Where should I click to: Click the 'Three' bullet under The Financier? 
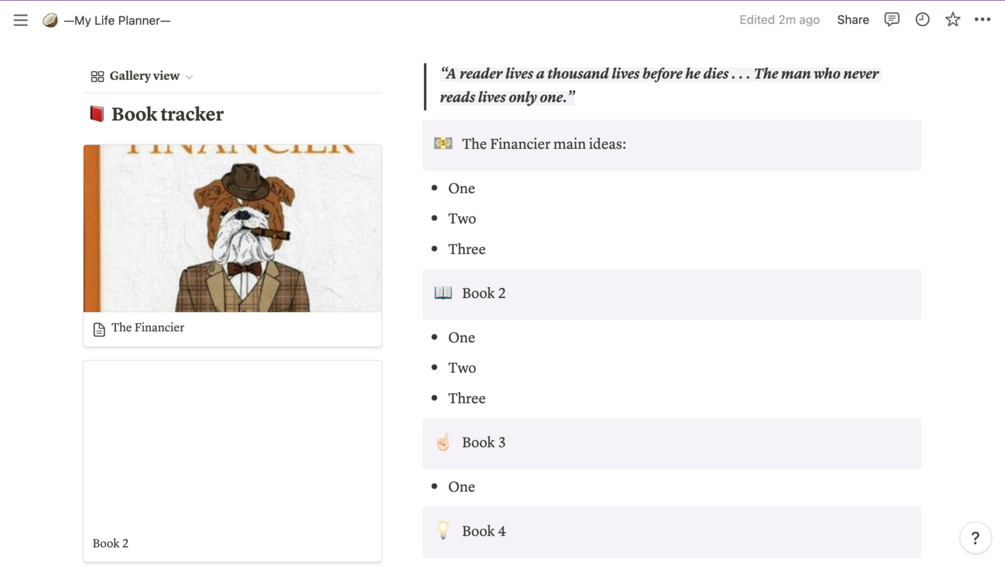467,249
